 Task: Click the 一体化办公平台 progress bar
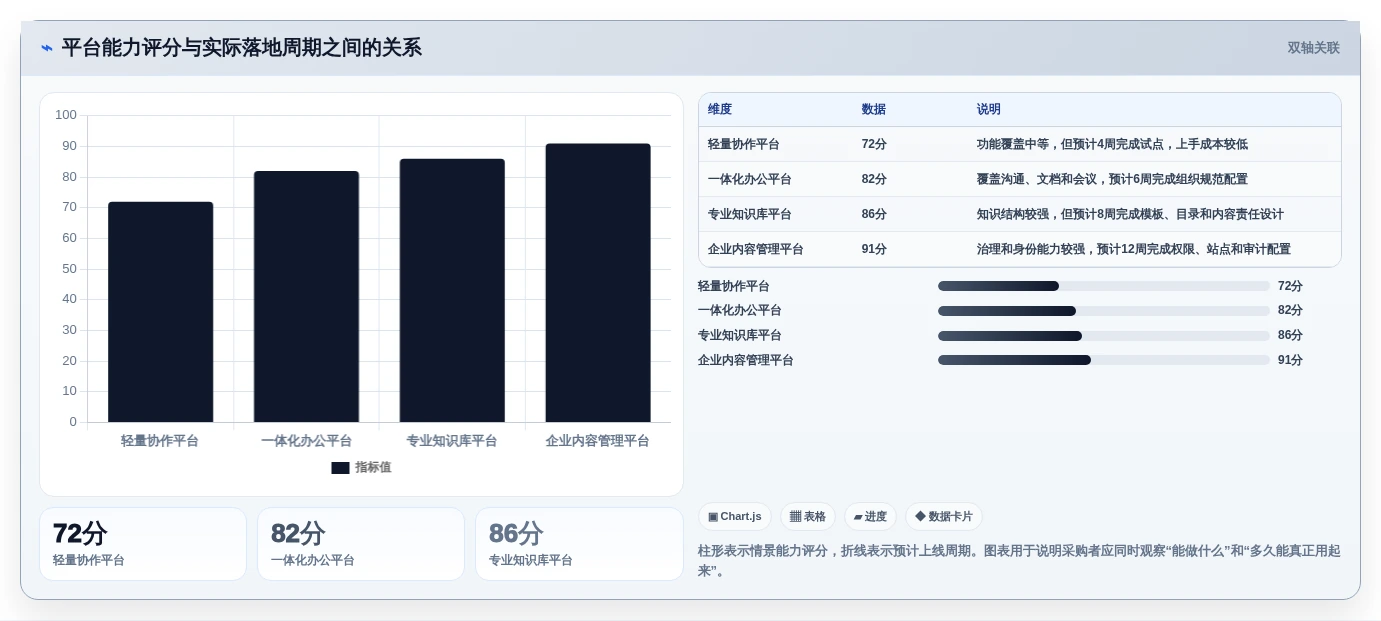pos(1104,311)
